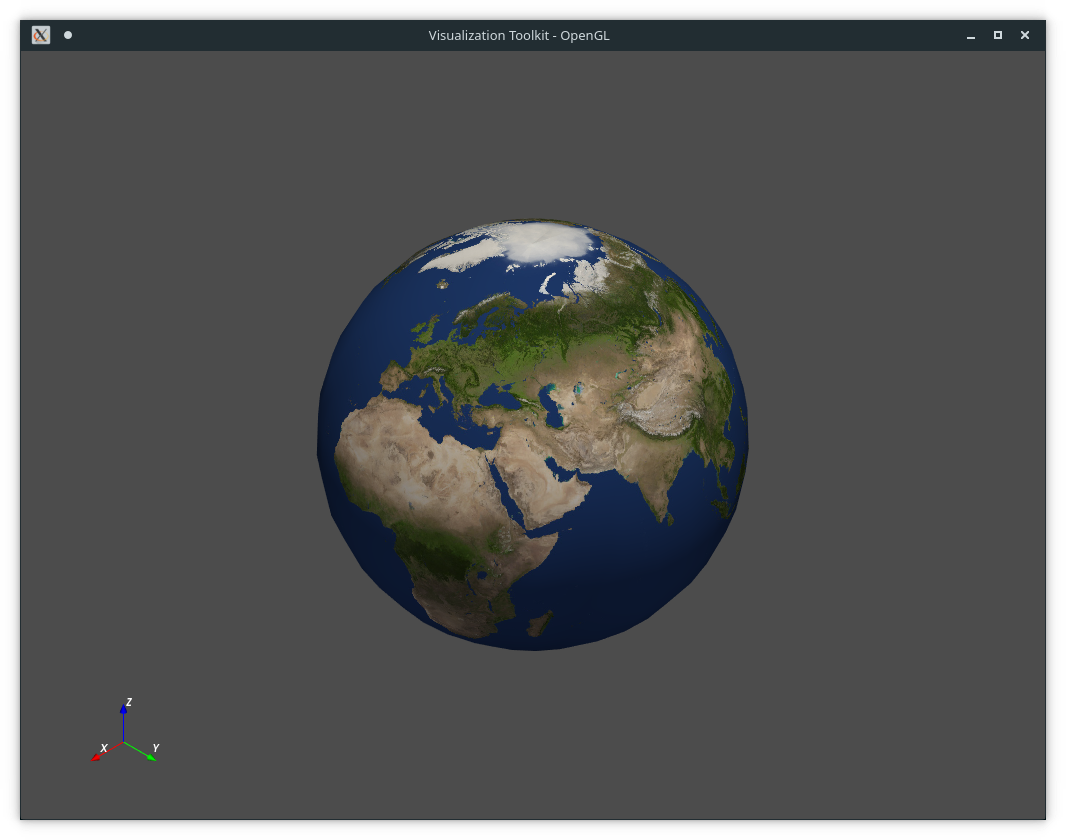Click the red X axis arrow of the orientation marker
The width and height of the screenshot is (1066, 840).
pos(96,757)
